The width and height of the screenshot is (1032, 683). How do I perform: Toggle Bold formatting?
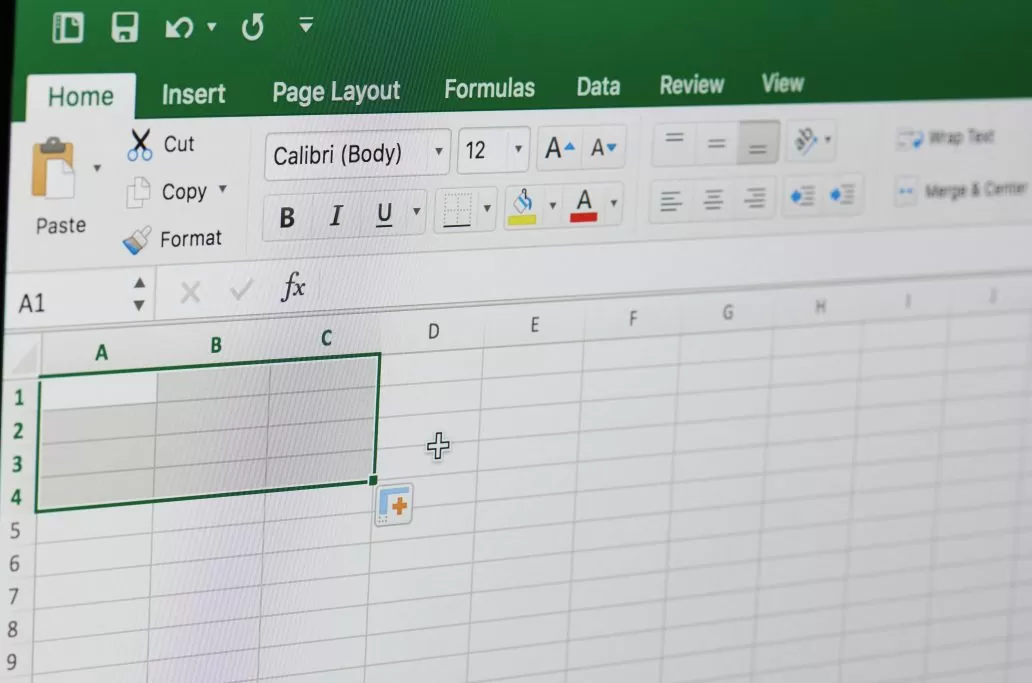point(287,217)
